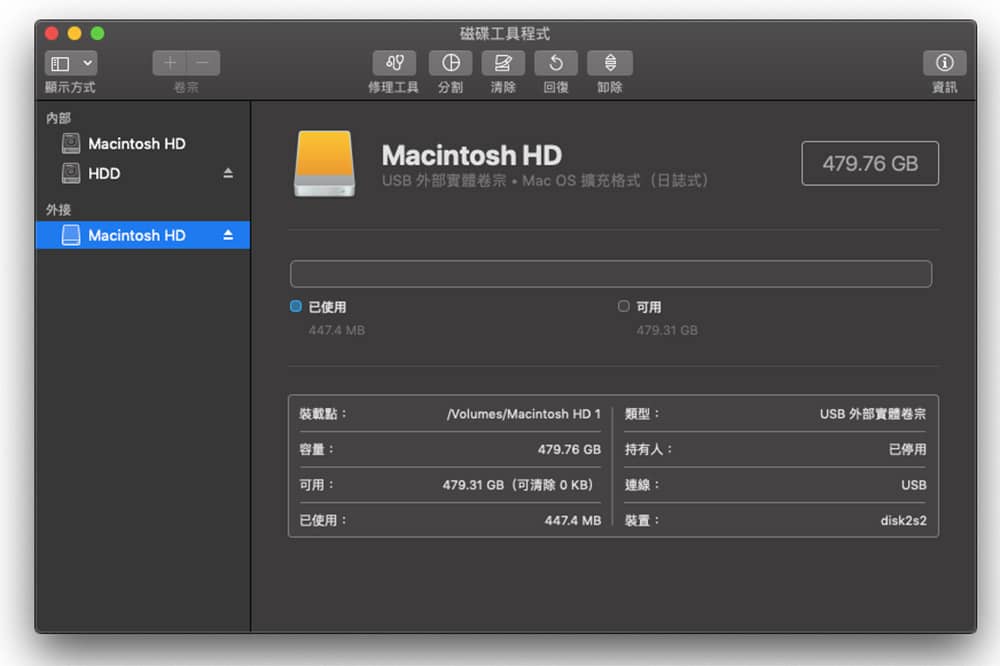Viewport: 1000px width, 666px height.
Task: Click the 可用 legend marker
Action: pos(623,306)
